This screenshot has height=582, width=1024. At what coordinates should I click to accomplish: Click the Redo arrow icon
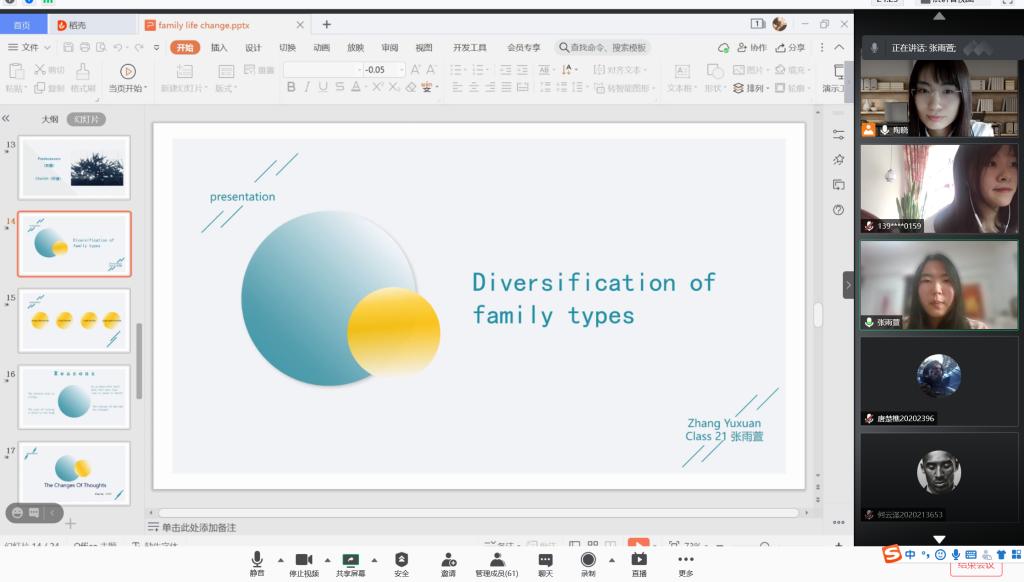[138, 48]
